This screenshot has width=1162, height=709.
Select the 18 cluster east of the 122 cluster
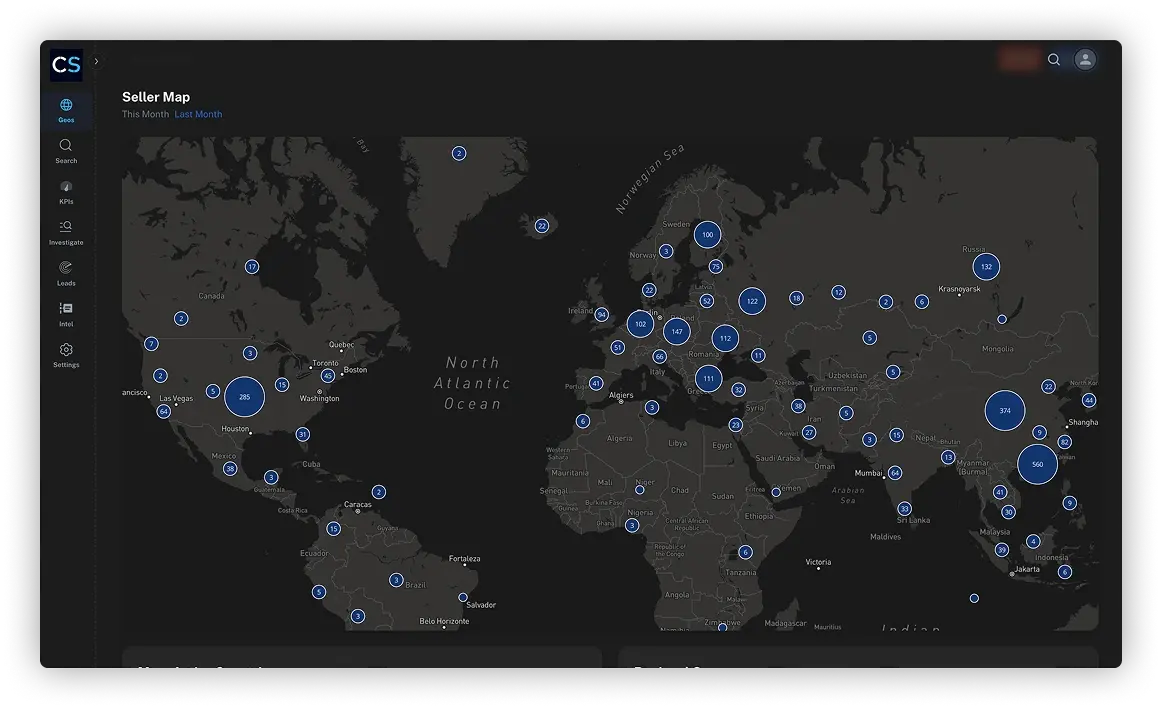tap(796, 299)
